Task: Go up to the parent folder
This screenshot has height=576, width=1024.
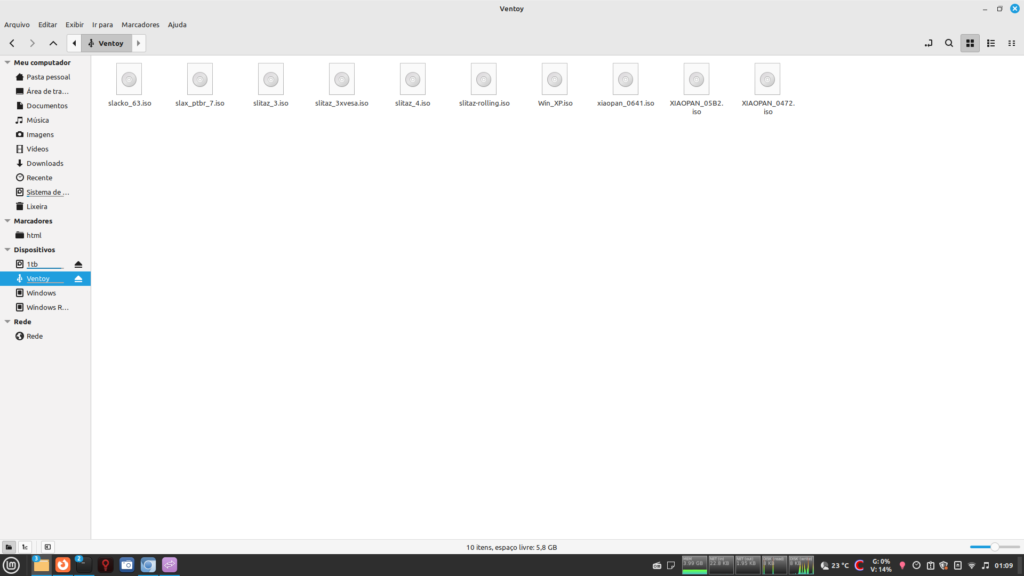Action: click(x=53, y=43)
